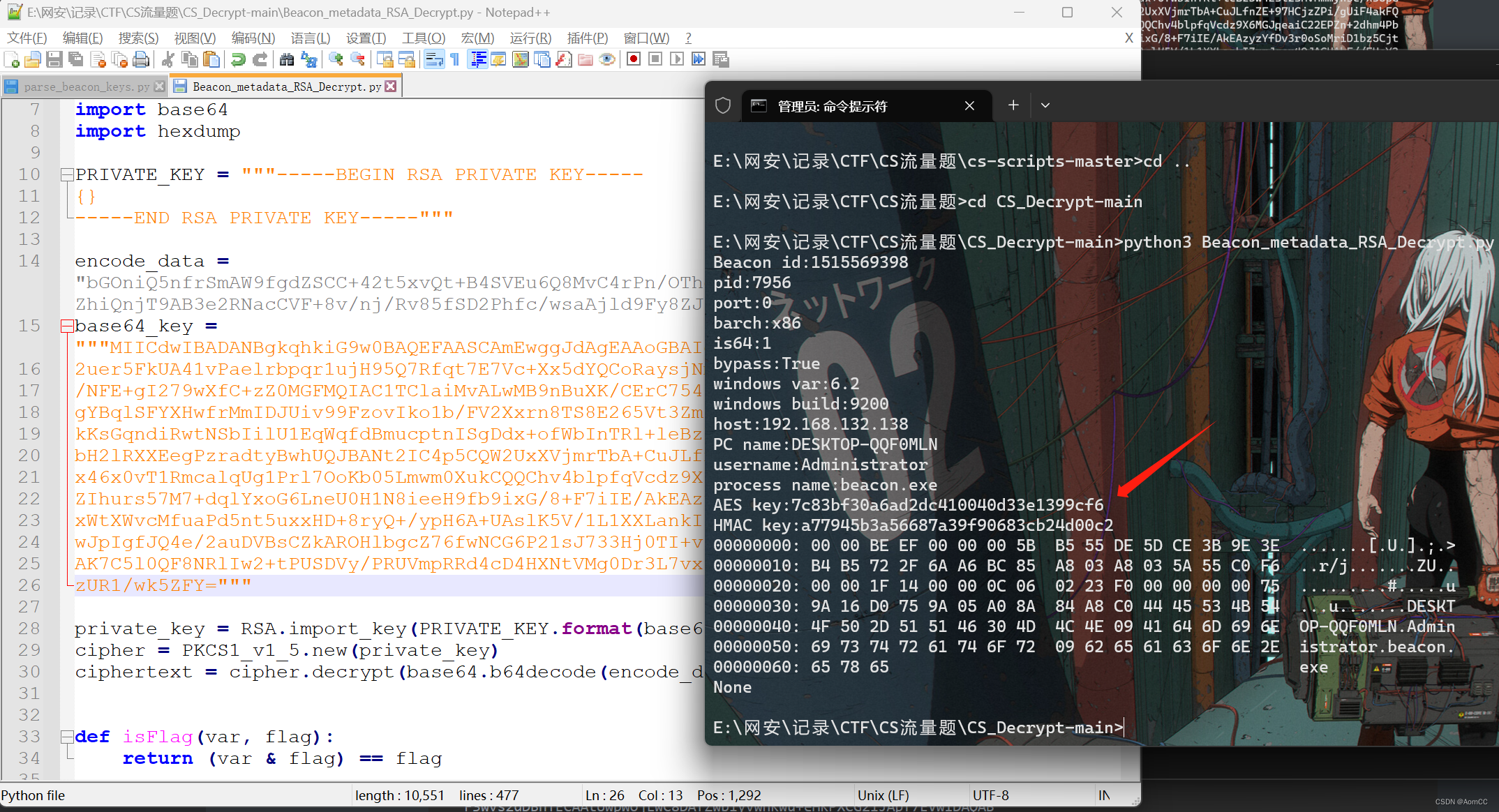
Task: Select the Beacon_metadata_RSA_Decrypt.py tab
Action: click(285, 87)
